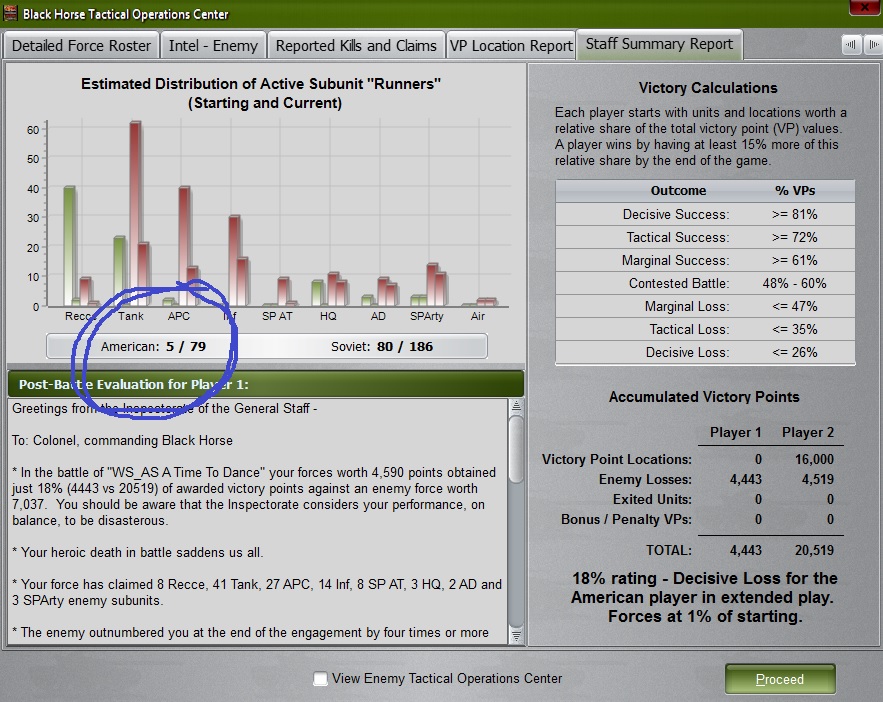
Task: Enable View Enemy Tactical Operations Center checkbox
Action: (320, 678)
